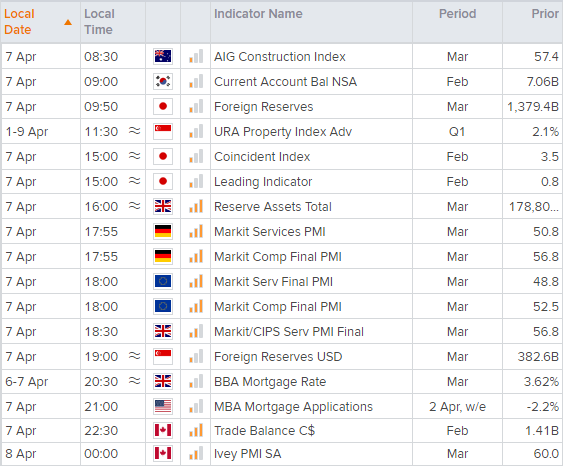Viewport: 563px width, 466px height.
Task: Select the Period column header
Action: pyautogui.click(x=457, y=14)
